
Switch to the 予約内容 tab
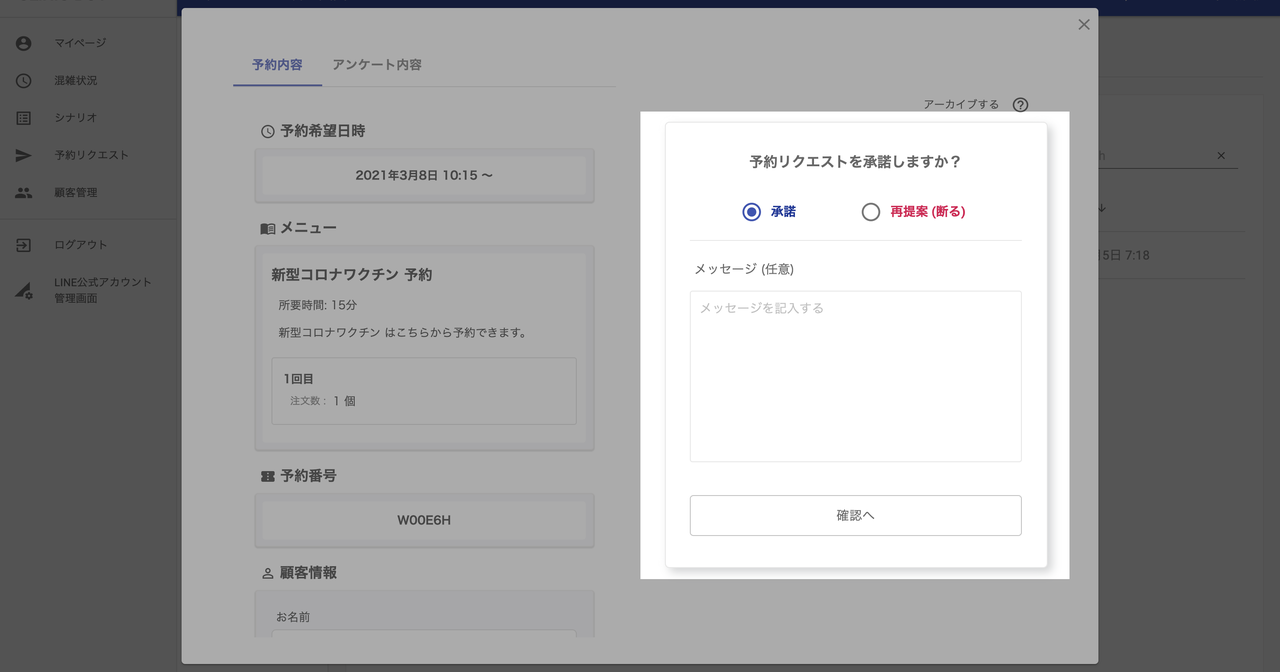pyautogui.click(x=277, y=65)
